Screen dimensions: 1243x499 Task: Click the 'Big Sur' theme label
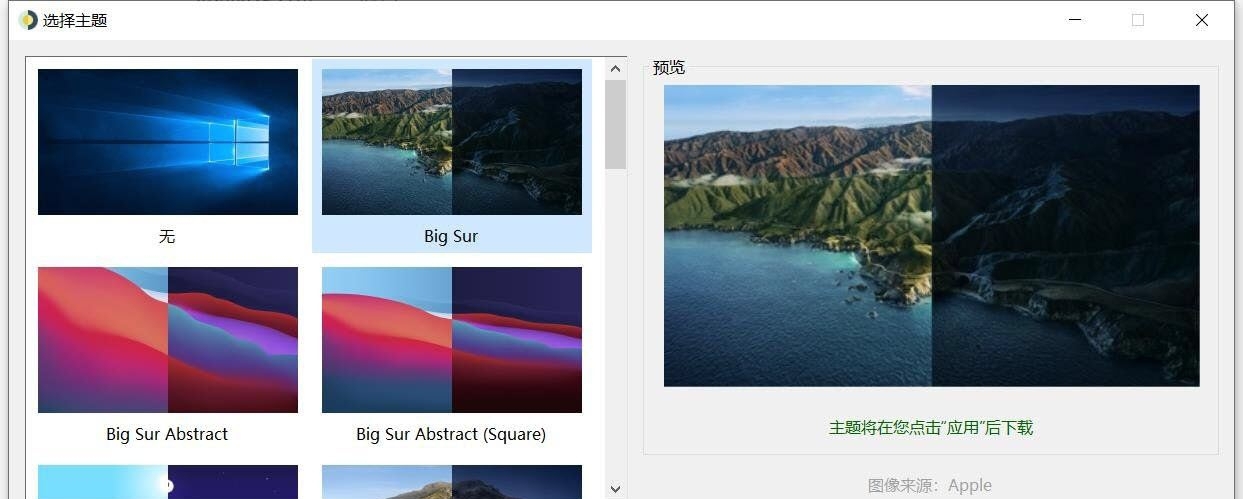coord(451,237)
